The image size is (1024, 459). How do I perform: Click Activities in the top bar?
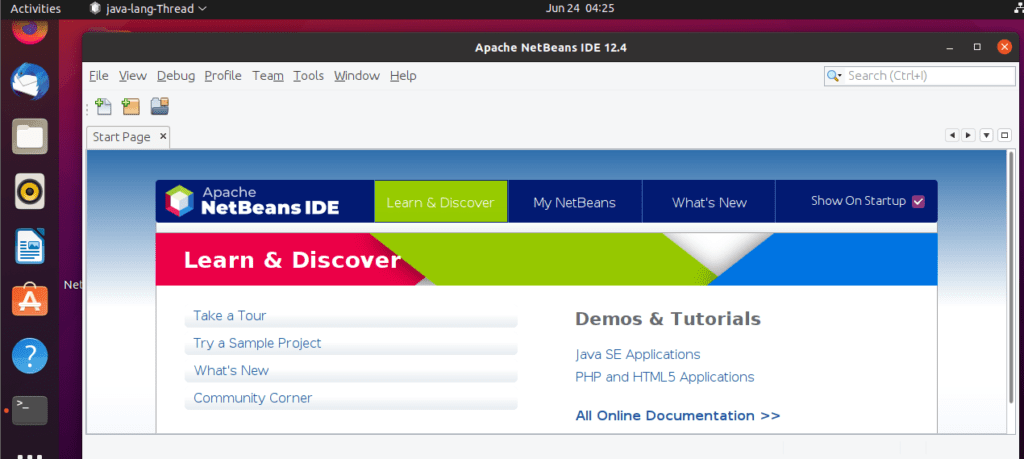36,8
